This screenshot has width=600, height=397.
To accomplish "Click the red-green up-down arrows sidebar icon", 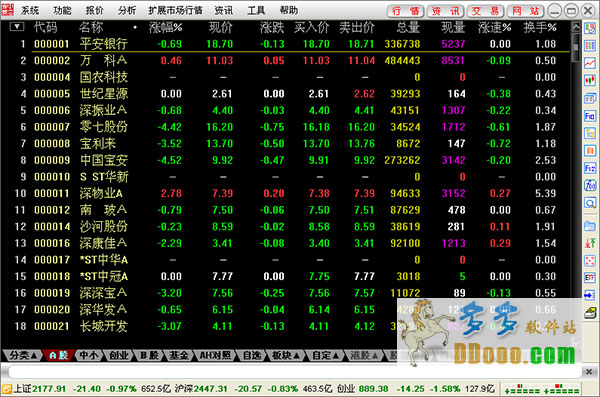I will [x=590, y=243].
